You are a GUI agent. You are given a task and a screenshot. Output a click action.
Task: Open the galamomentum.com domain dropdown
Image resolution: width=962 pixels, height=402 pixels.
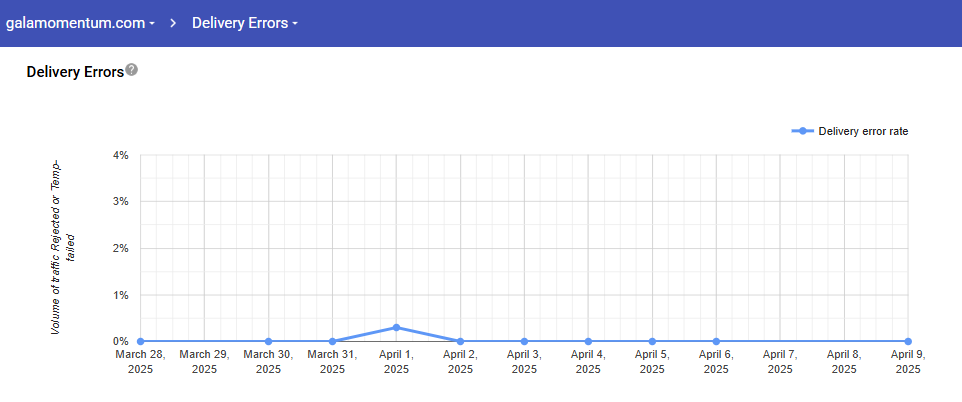pyautogui.click(x=81, y=22)
